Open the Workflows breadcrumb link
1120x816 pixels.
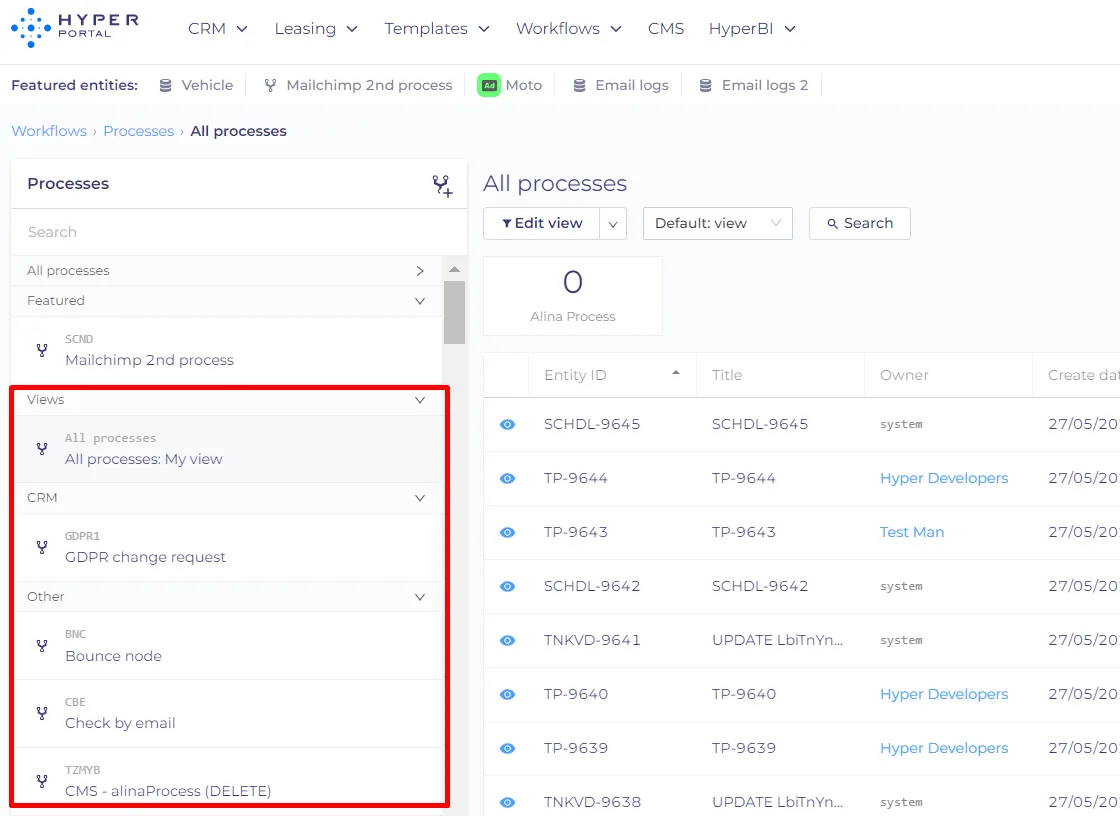tap(49, 131)
